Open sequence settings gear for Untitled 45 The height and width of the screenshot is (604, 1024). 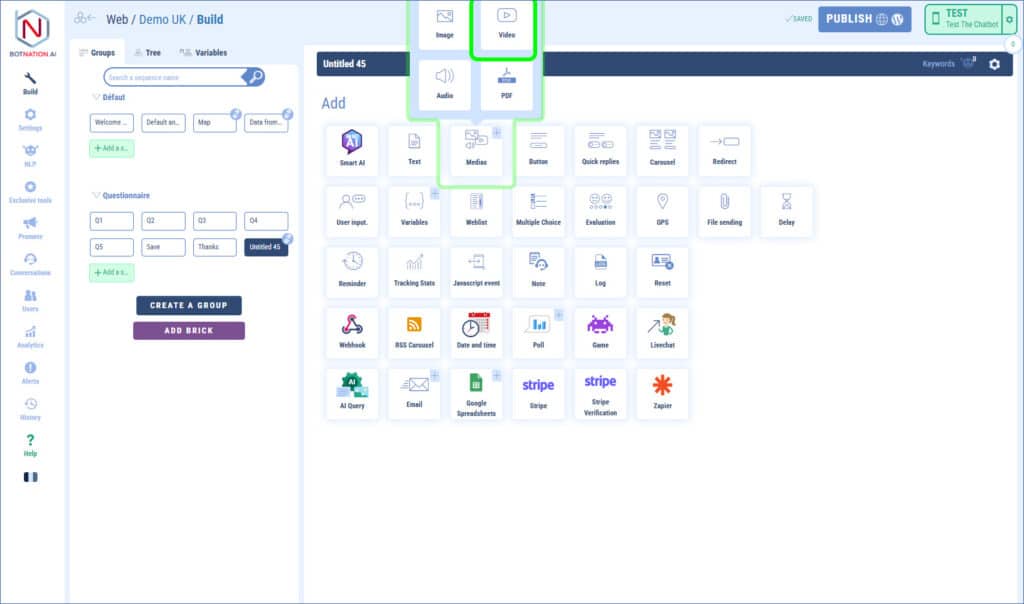(994, 64)
